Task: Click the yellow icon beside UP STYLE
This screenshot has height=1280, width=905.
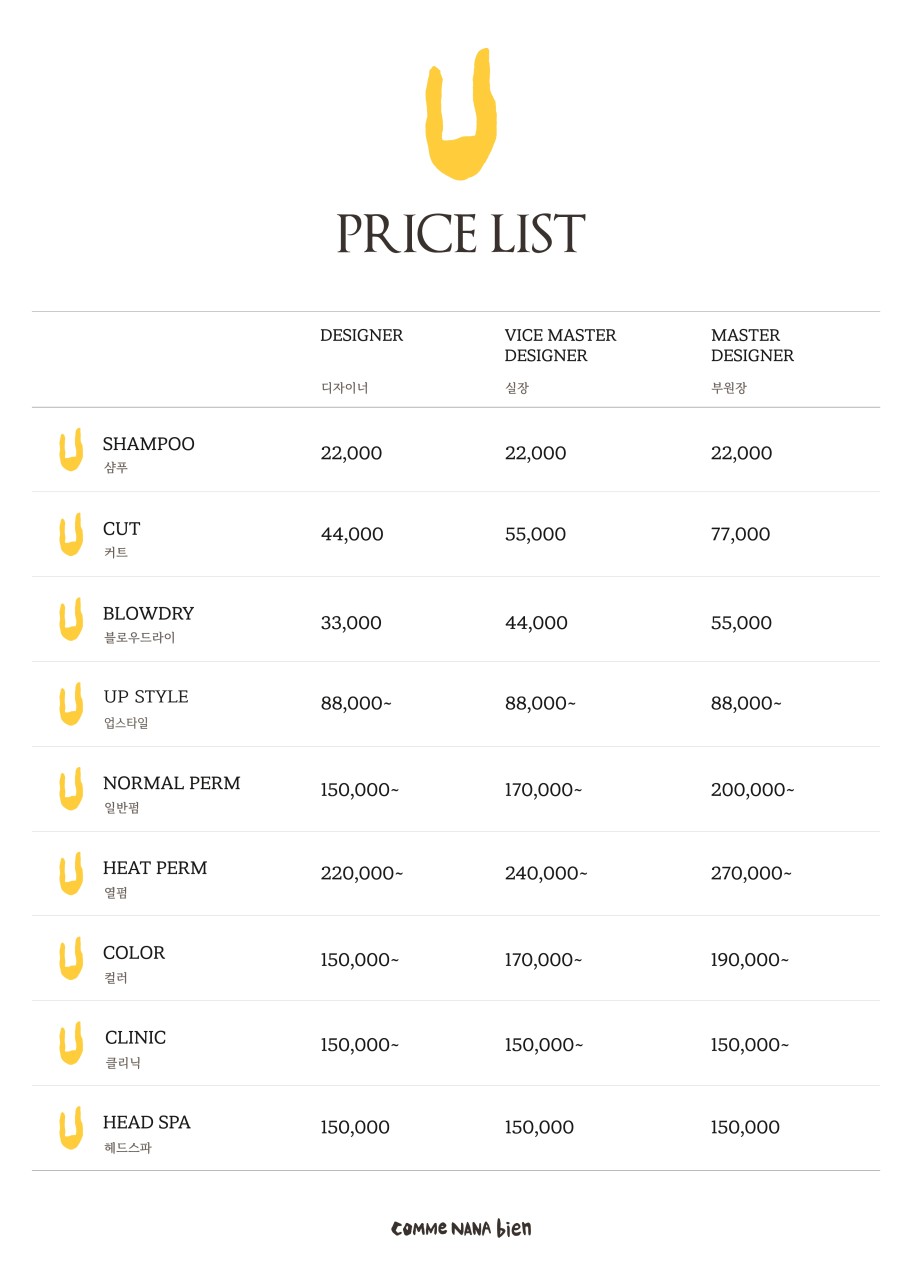Action: click(69, 704)
